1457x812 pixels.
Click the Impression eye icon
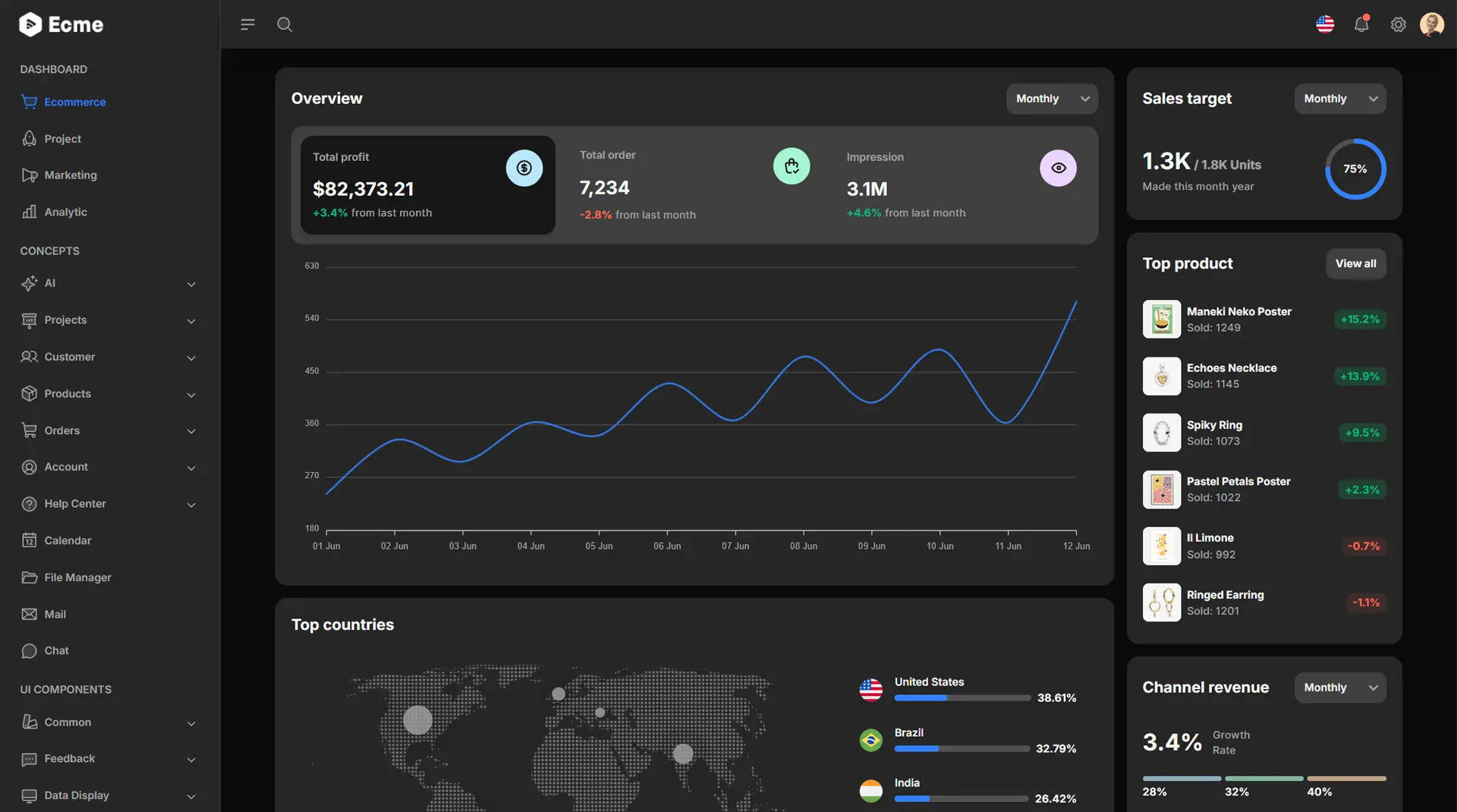[x=1058, y=168]
